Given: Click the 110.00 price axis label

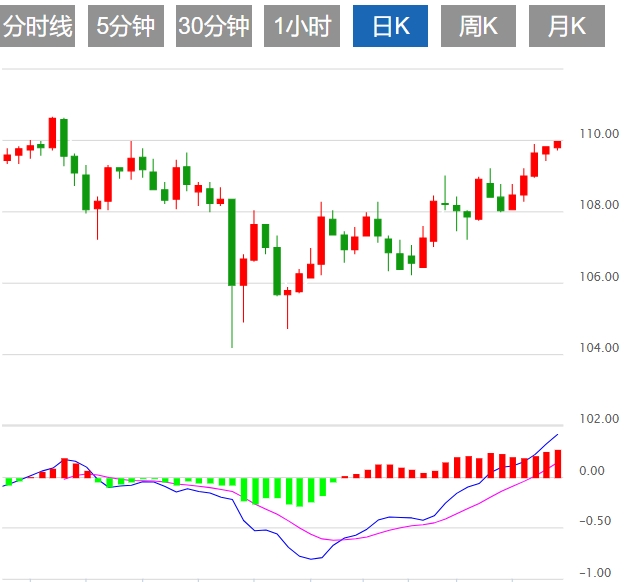Looking at the screenshot, I should click(x=599, y=134).
